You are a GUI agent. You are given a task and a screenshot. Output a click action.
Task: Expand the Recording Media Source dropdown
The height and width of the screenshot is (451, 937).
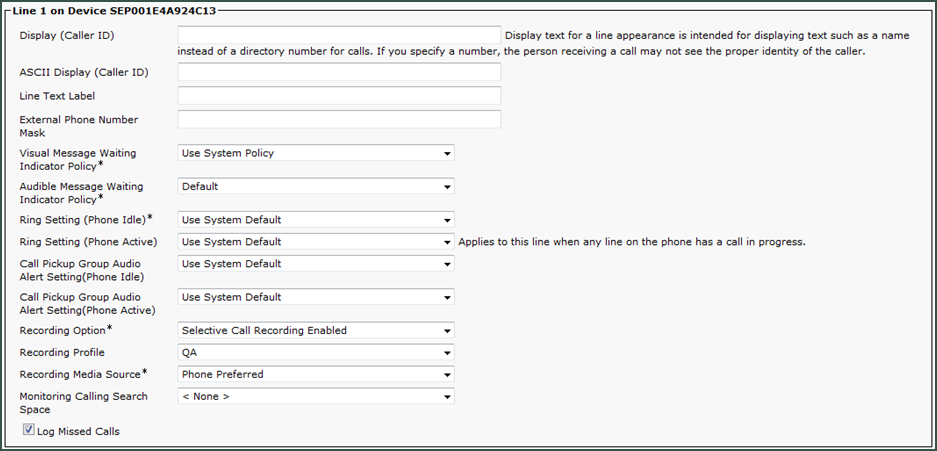[316, 375]
